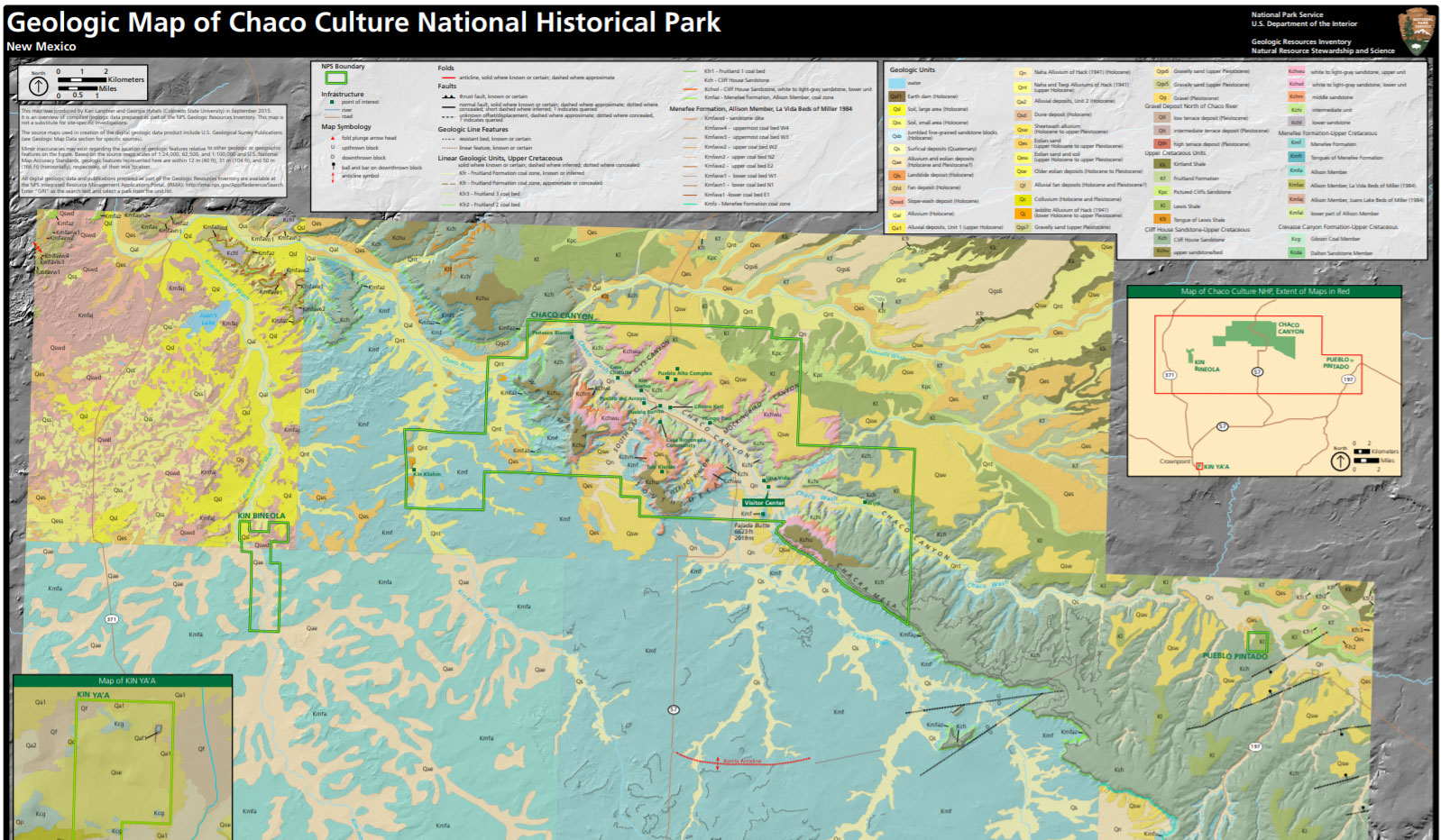Click the Route 371 shield on the main map
This screenshot has height=840, width=1441.
112,618
